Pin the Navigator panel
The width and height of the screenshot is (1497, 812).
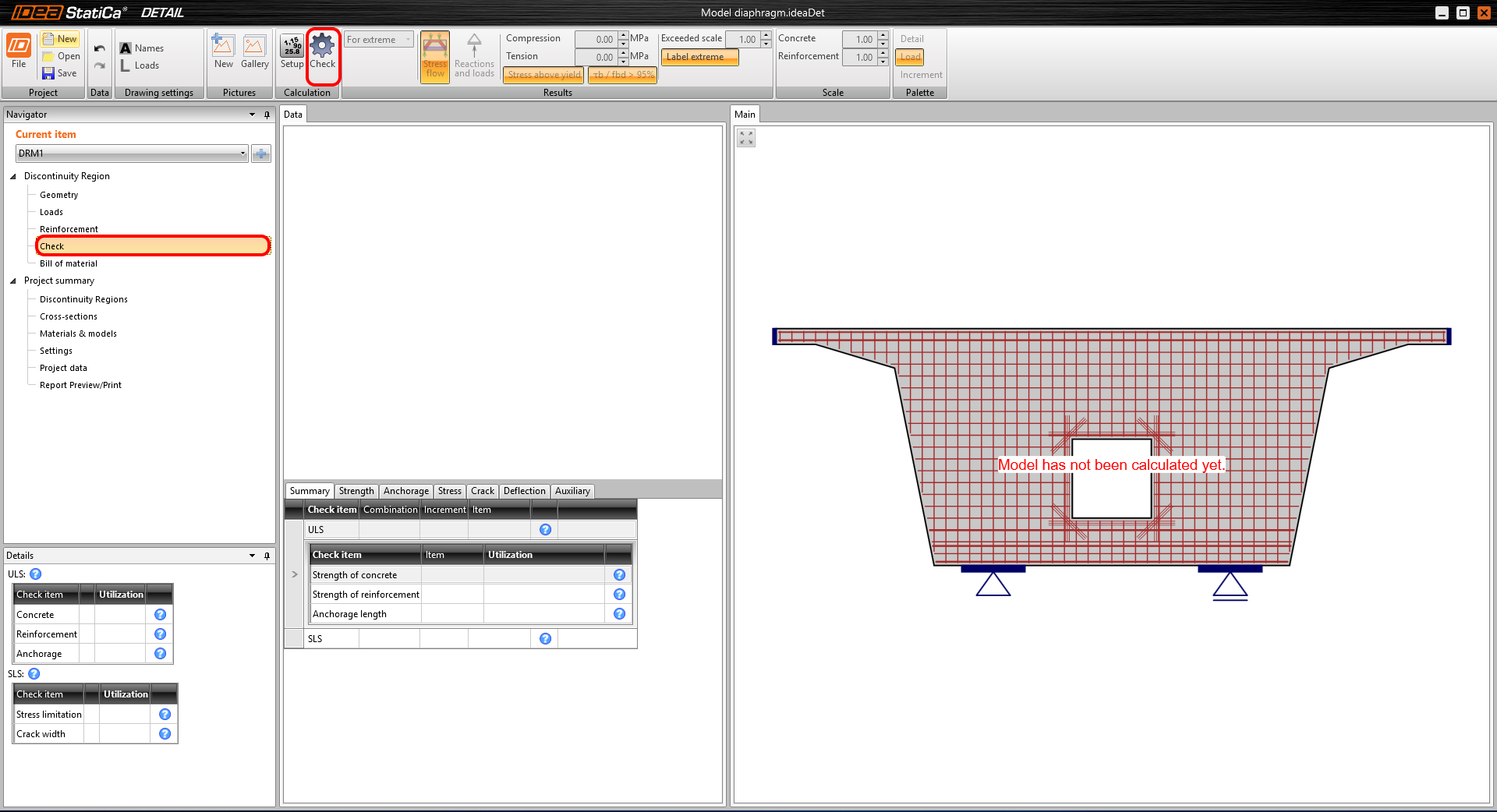(267, 115)
